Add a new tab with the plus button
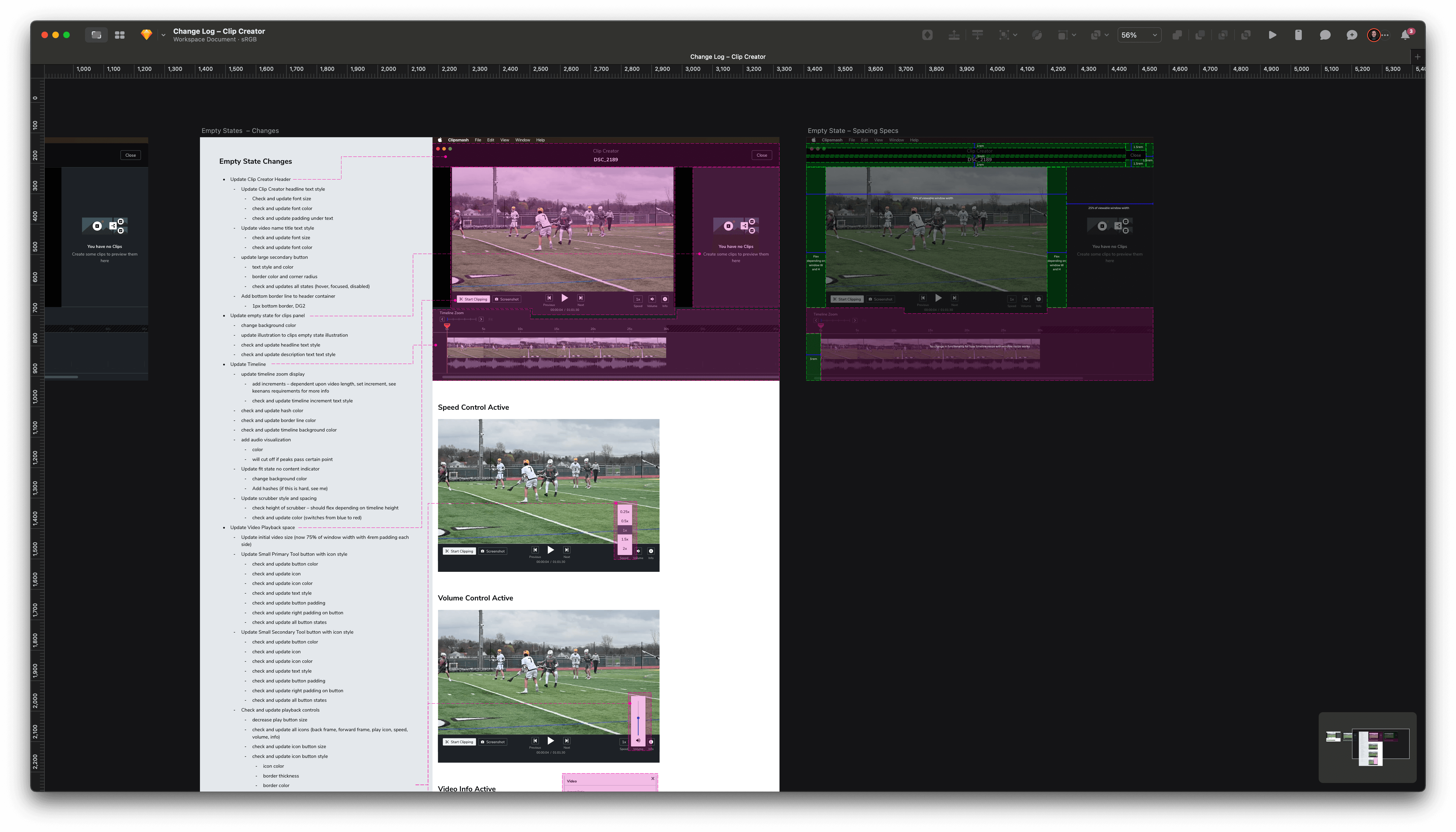1456x832 pixels. 1417,57
